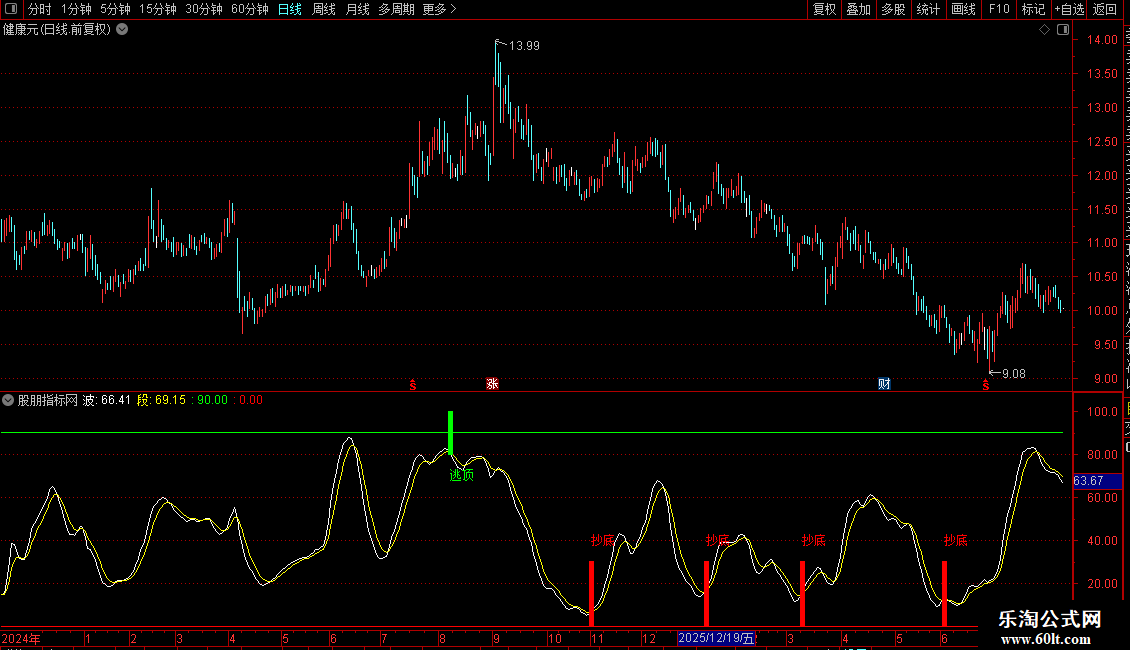Click the 抄底 signal bar at month 11
This screenshot has height=650, width=1130.
point(592,594)
